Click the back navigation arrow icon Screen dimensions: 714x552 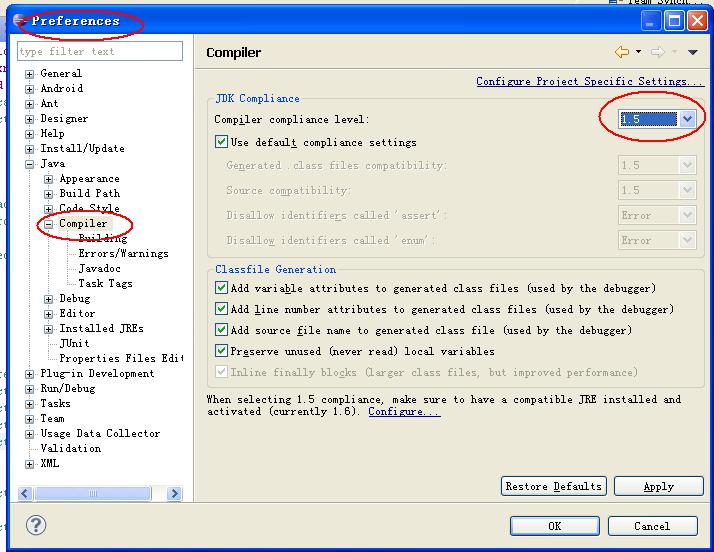[622, 52]
